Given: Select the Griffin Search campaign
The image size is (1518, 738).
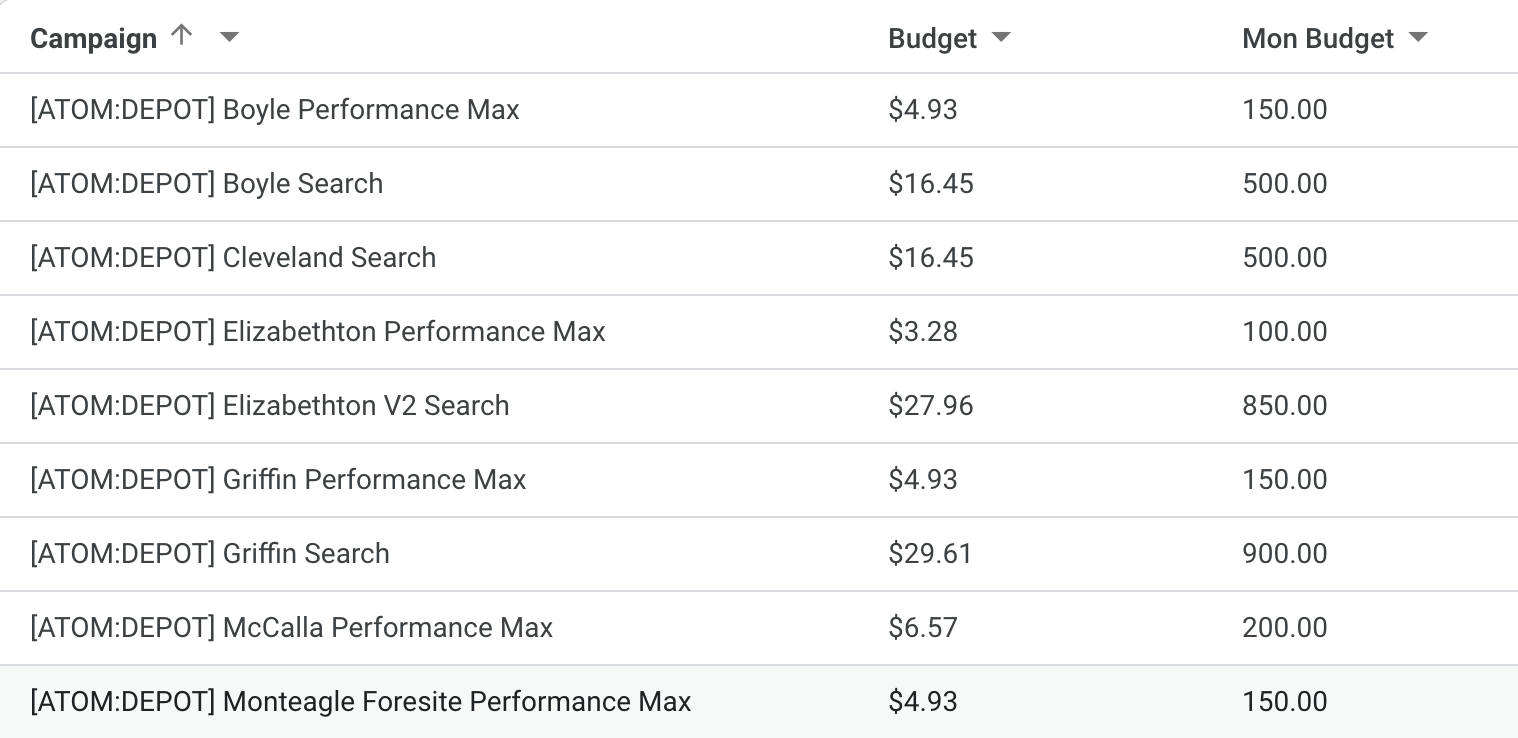Looking at the screenshot, I should (210, 554).
